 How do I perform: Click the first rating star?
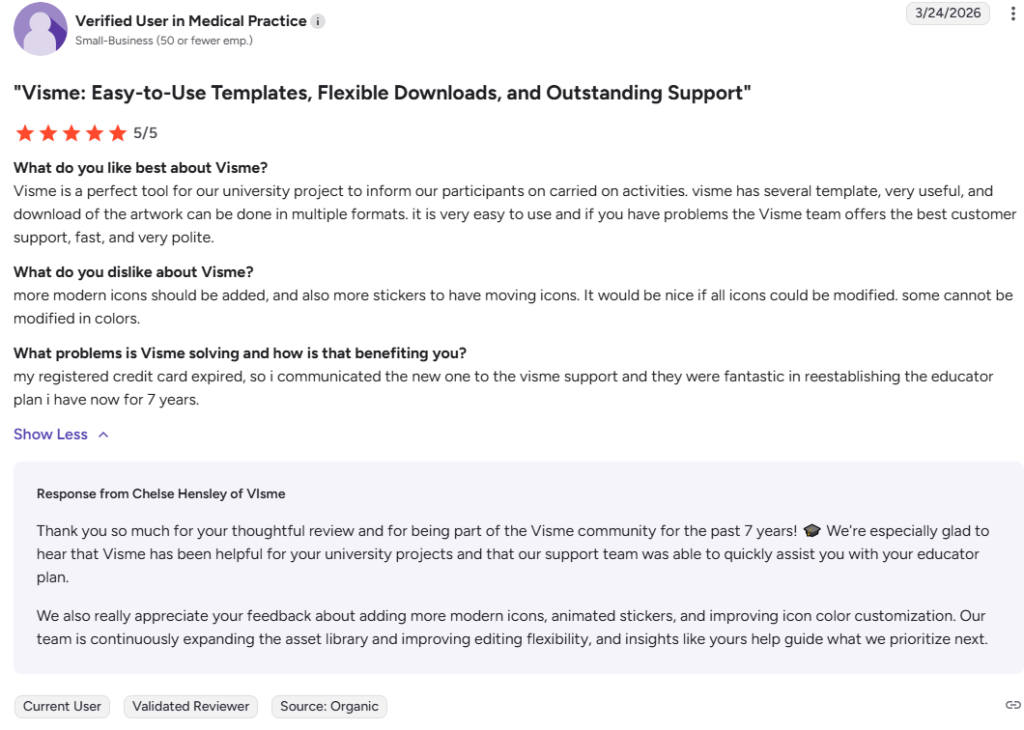pyautogui.click(x=25, y=133)
